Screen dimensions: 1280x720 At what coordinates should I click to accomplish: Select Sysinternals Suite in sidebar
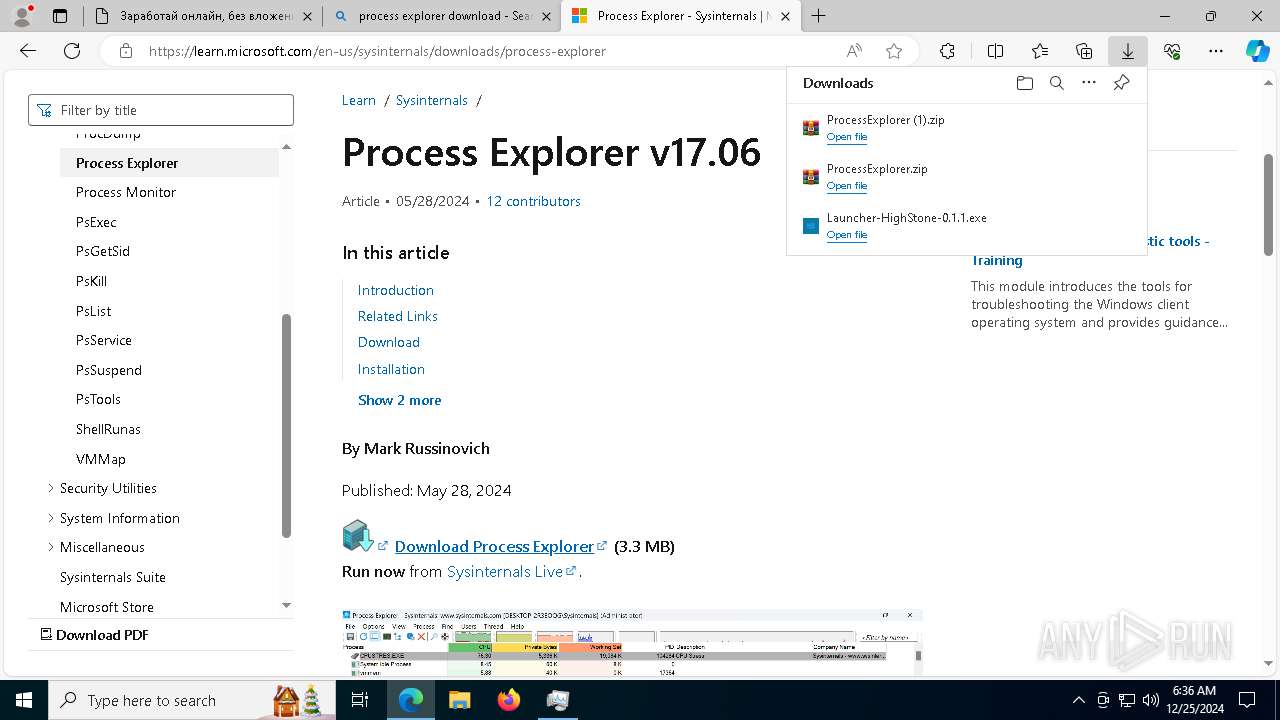coord(113,577)
